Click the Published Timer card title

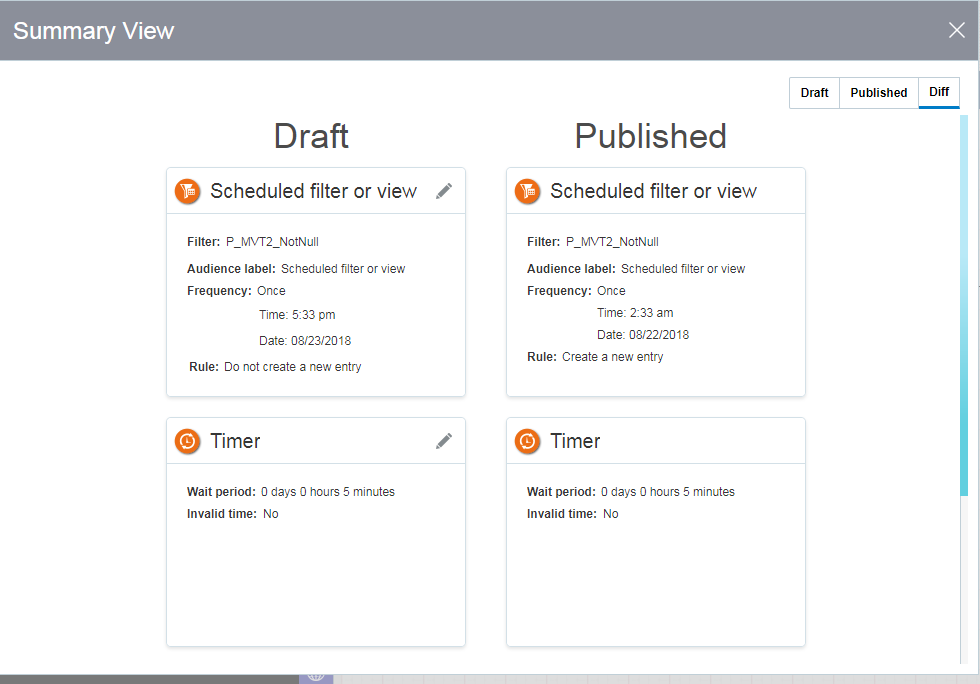(575, 441)
